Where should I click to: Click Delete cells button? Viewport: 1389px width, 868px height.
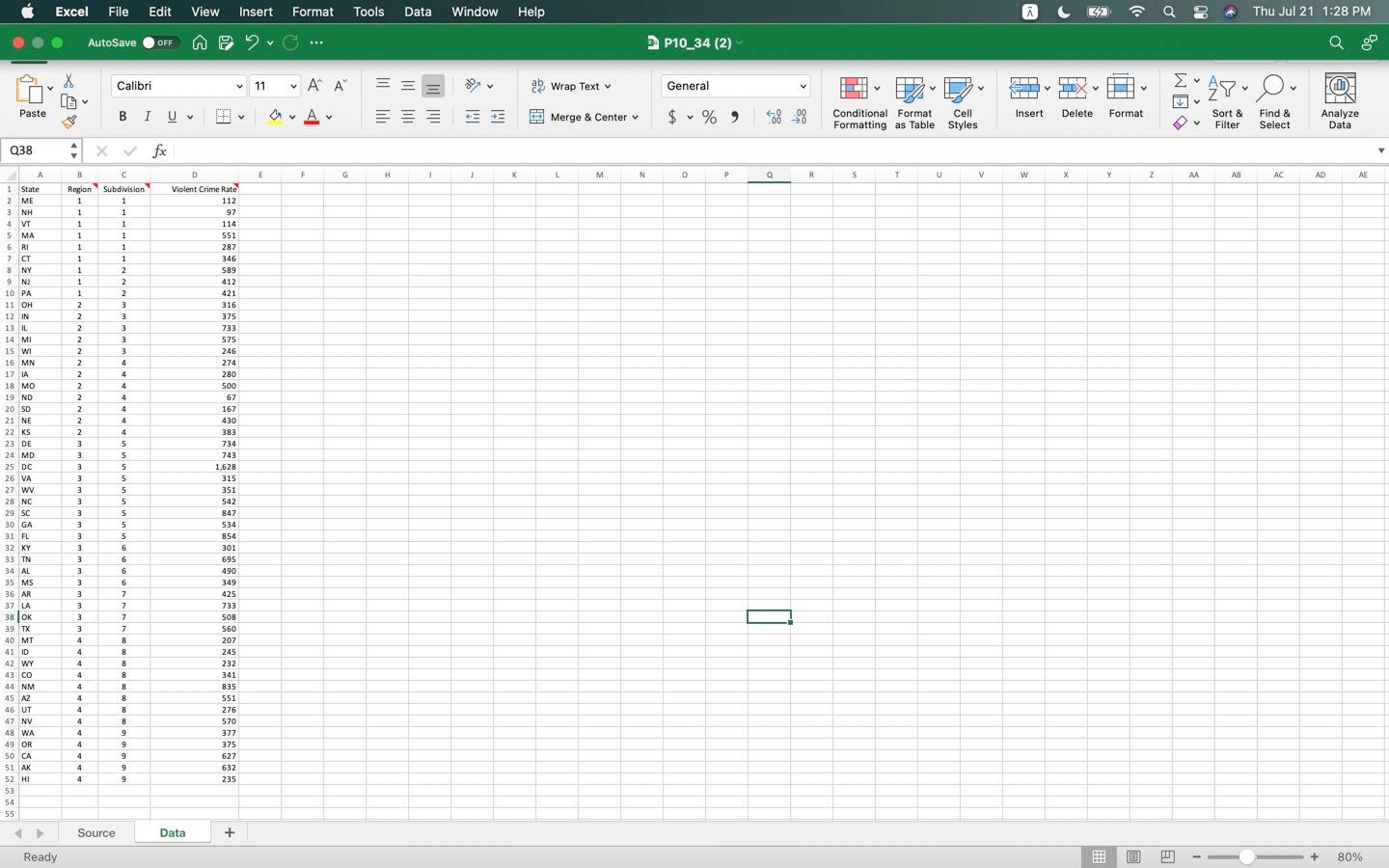click(1076, 97)
